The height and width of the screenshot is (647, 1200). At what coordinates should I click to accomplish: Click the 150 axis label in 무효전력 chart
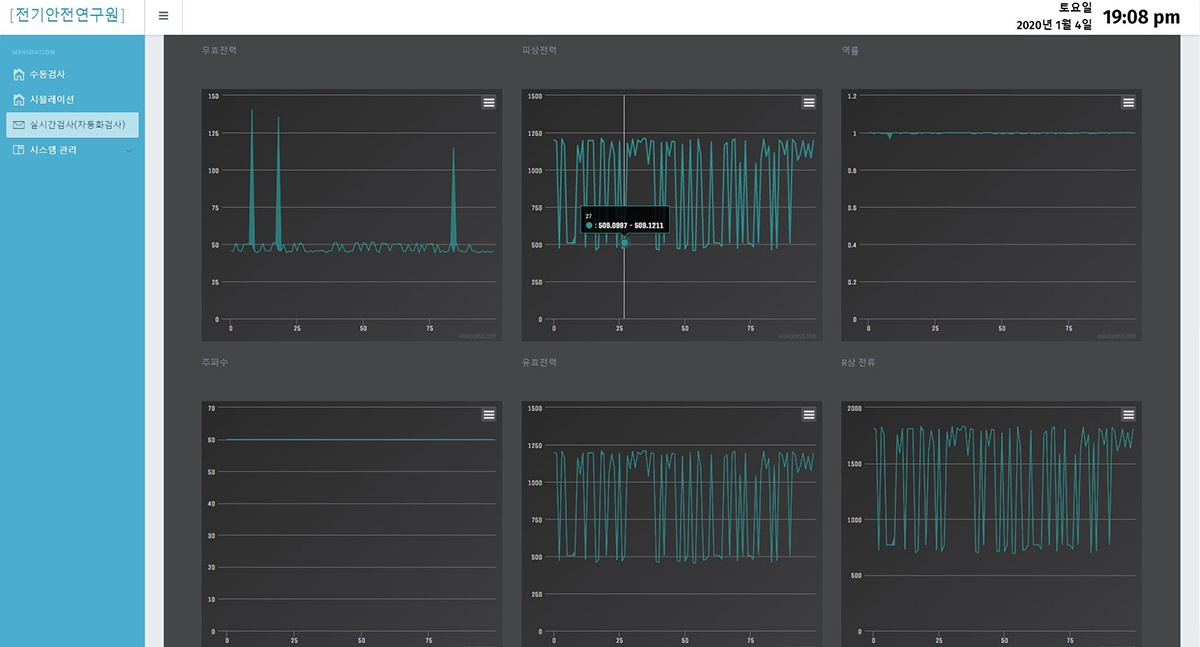click(213, 96)
